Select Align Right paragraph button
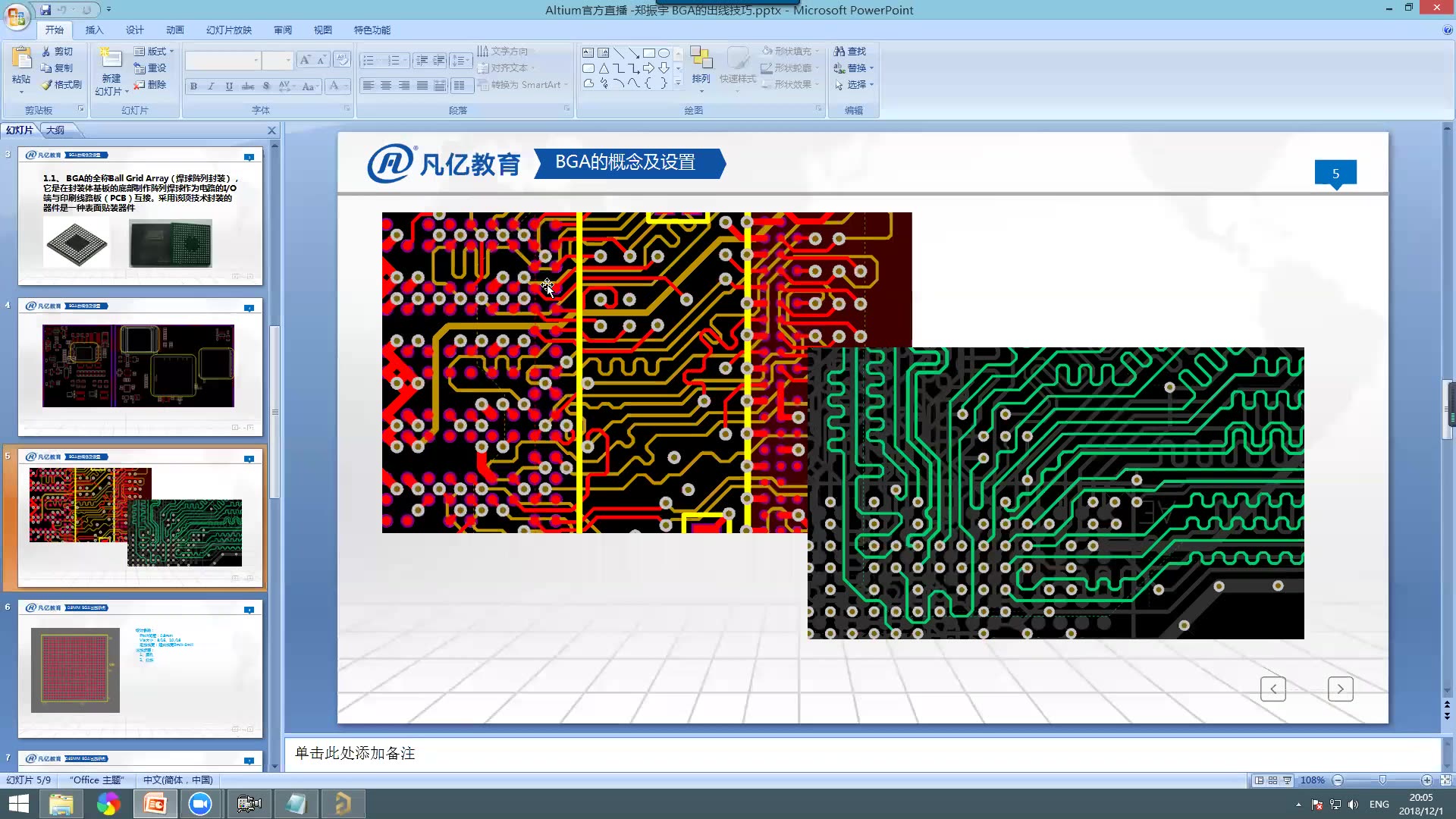The image size is (1456, 819). [x=404, y=86]
